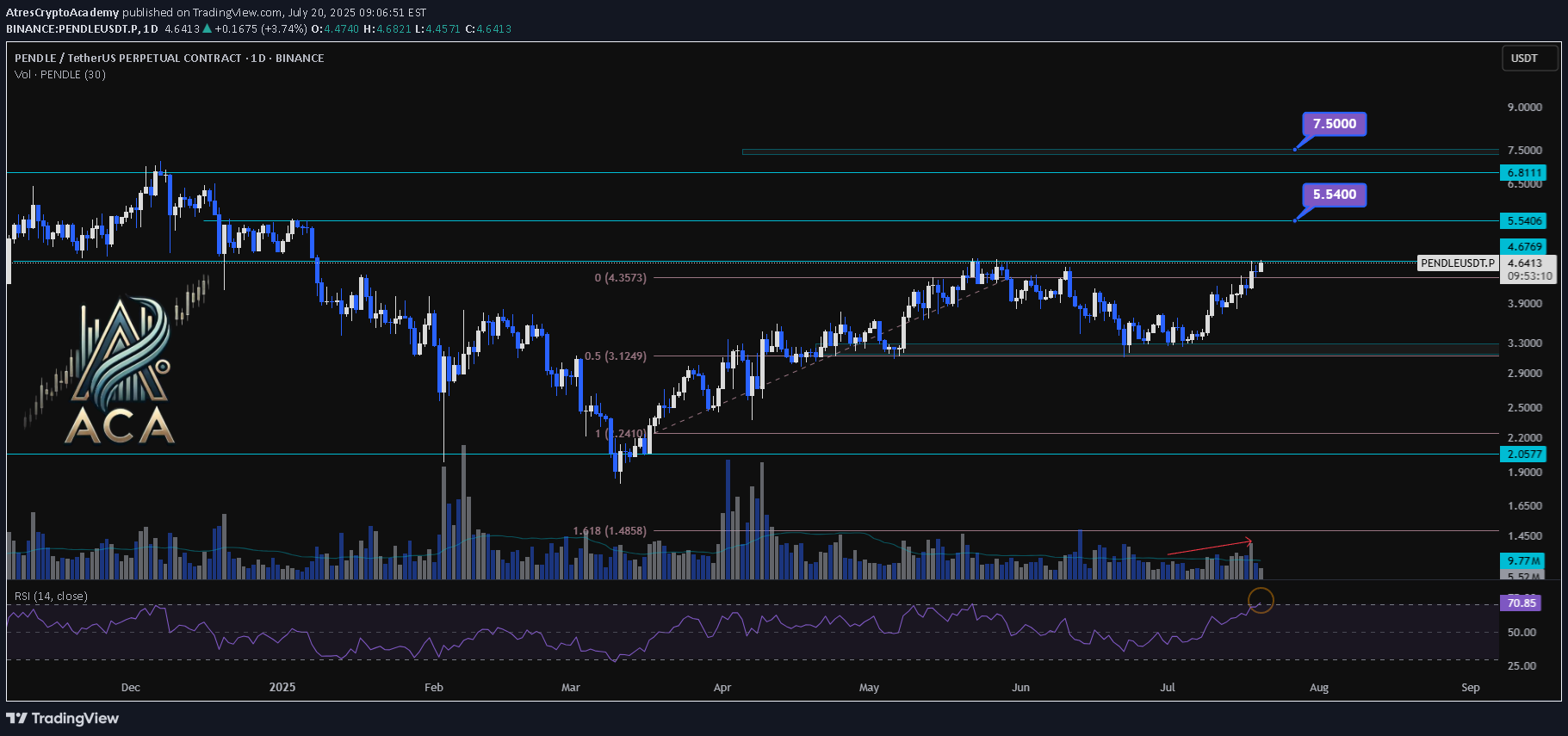Click the 3.3000 price scale label
The height and width of the screenshot is (736, 1568).
tap(1525, 343)
